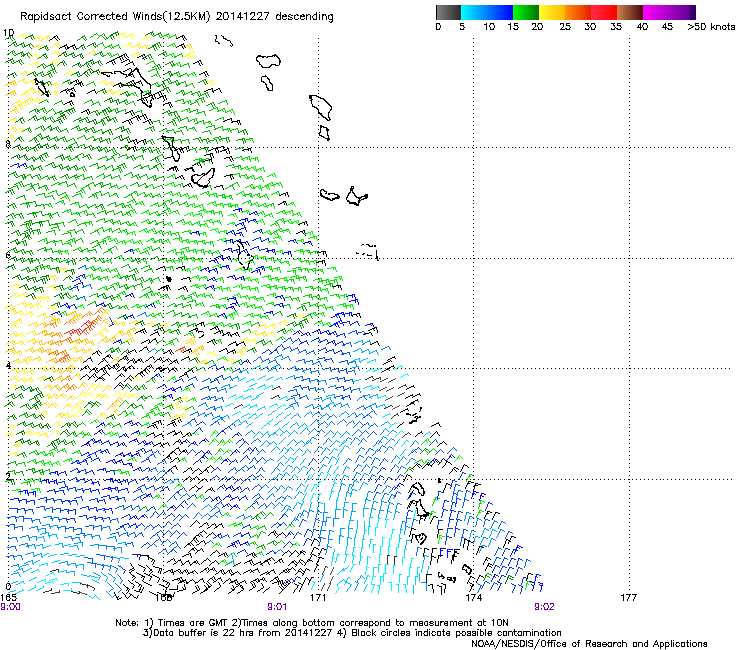The height and width of the screenshot is (650, 740).
Task: Click the 'NOAA/NESDIS/Office of Research and Applications' credit
Action: tap(589, 644)
